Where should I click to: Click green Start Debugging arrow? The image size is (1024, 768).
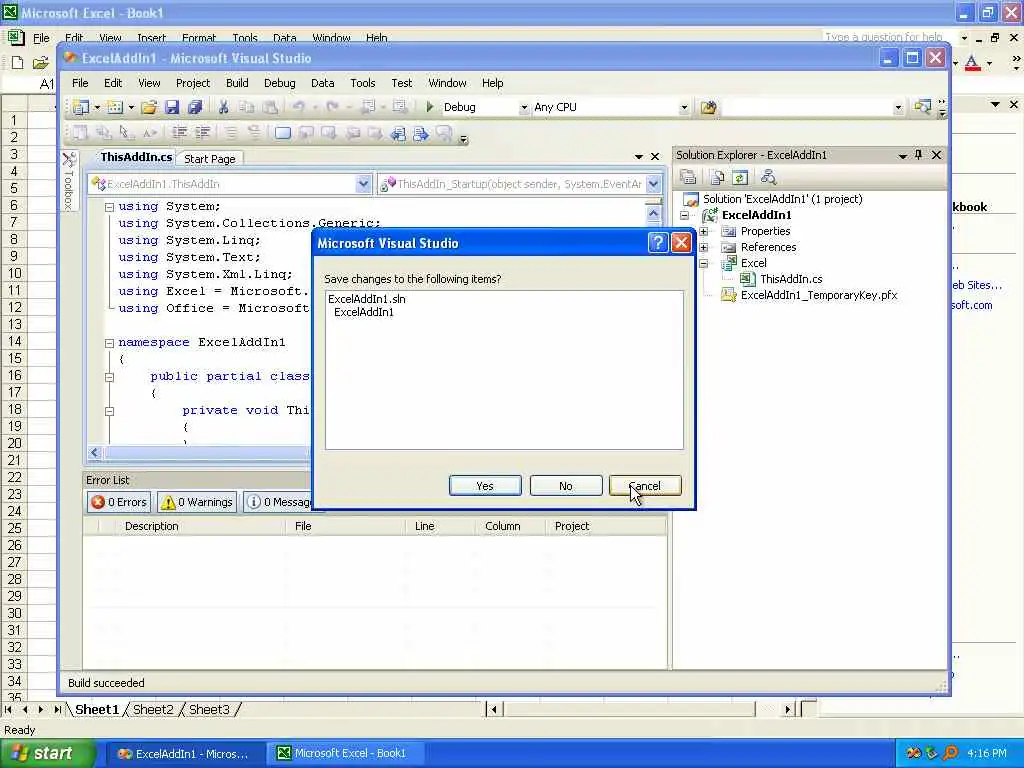pos(429,106)
